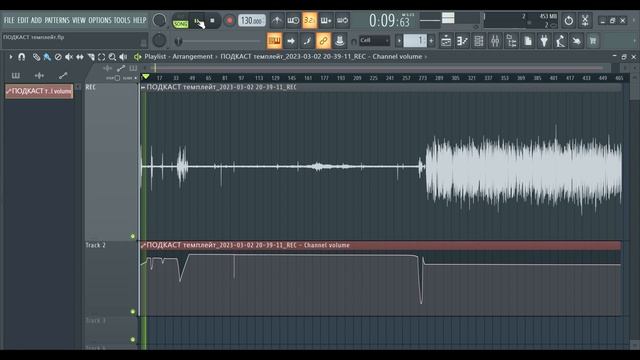Click the song position slider

[218, 41]
